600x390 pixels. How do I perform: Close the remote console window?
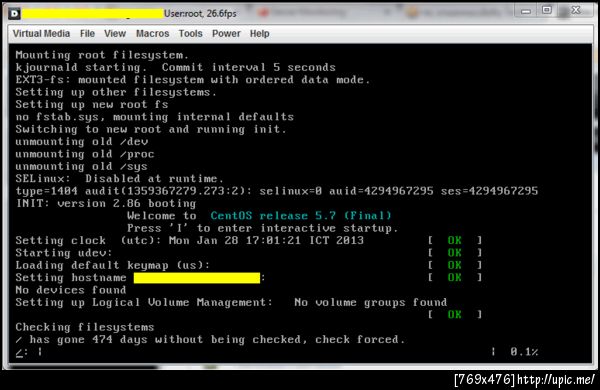coord(576,10)
